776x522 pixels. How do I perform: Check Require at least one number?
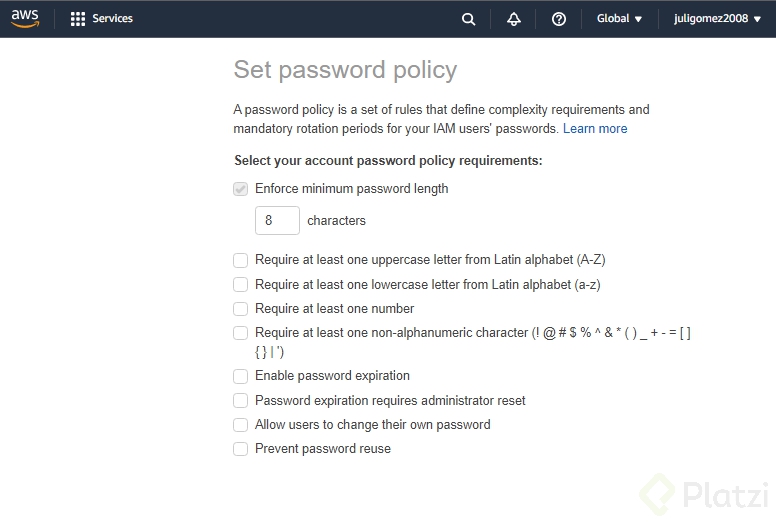coord(240,309)
